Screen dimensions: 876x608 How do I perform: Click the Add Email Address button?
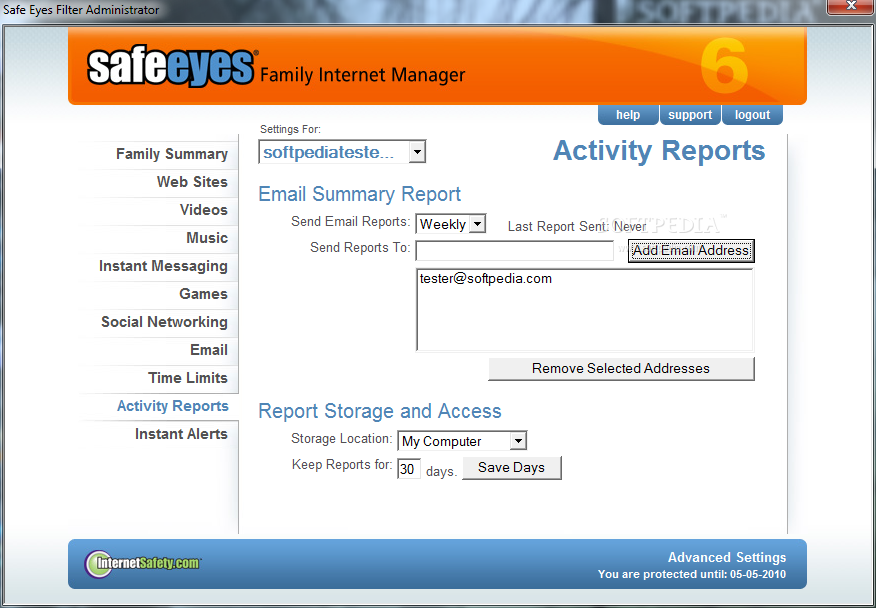point(691,250)
